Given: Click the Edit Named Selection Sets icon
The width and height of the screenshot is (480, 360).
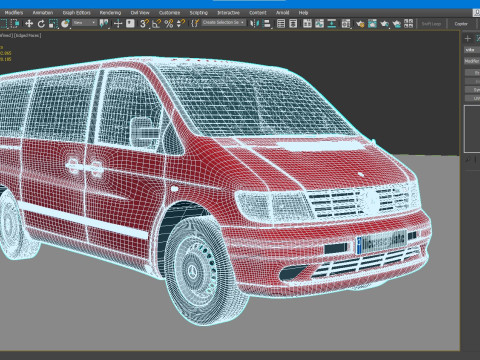Looking at the screenshot, I should [195, 24].
